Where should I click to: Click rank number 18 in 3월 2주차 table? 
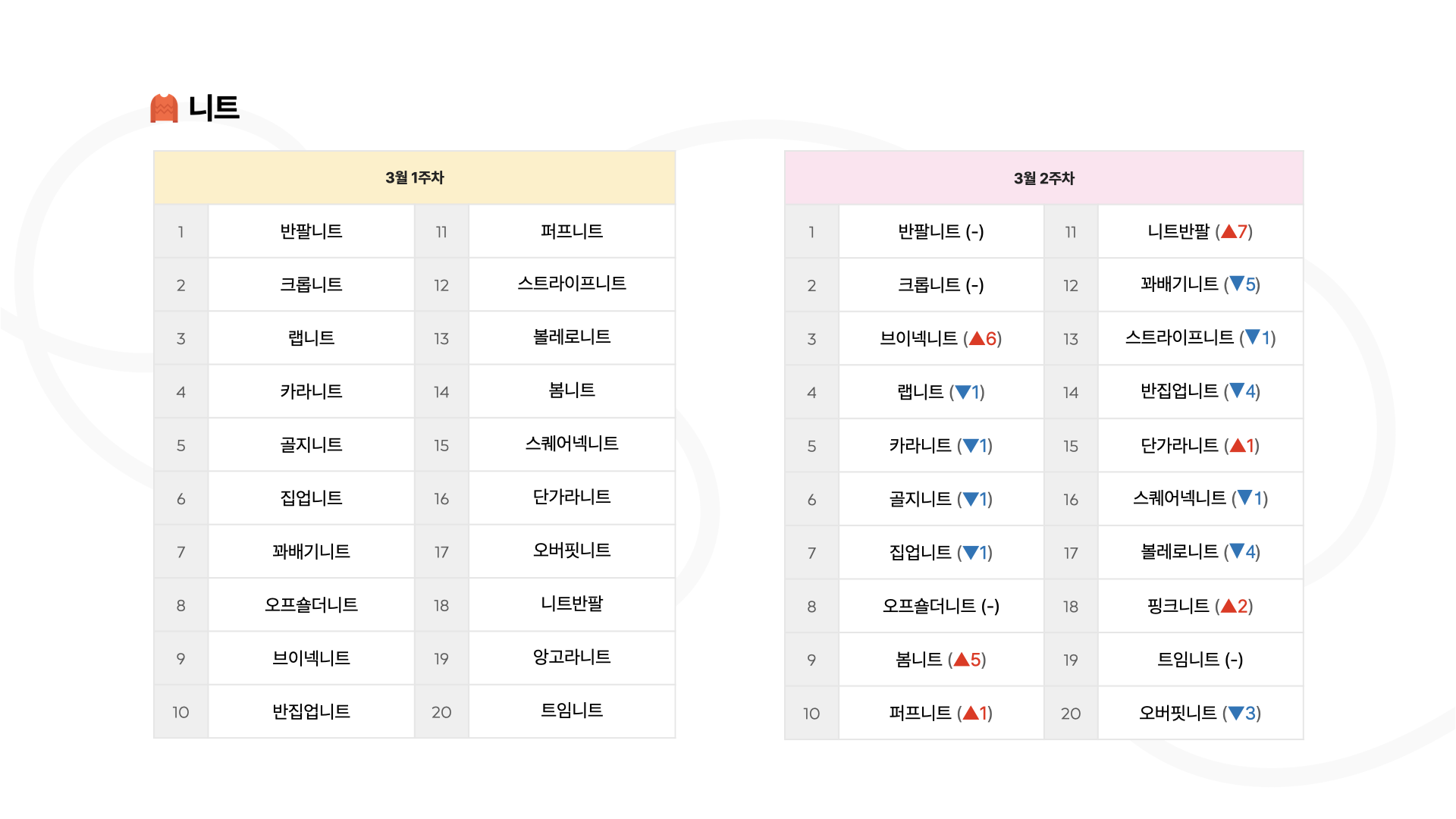click(1071, 607)
